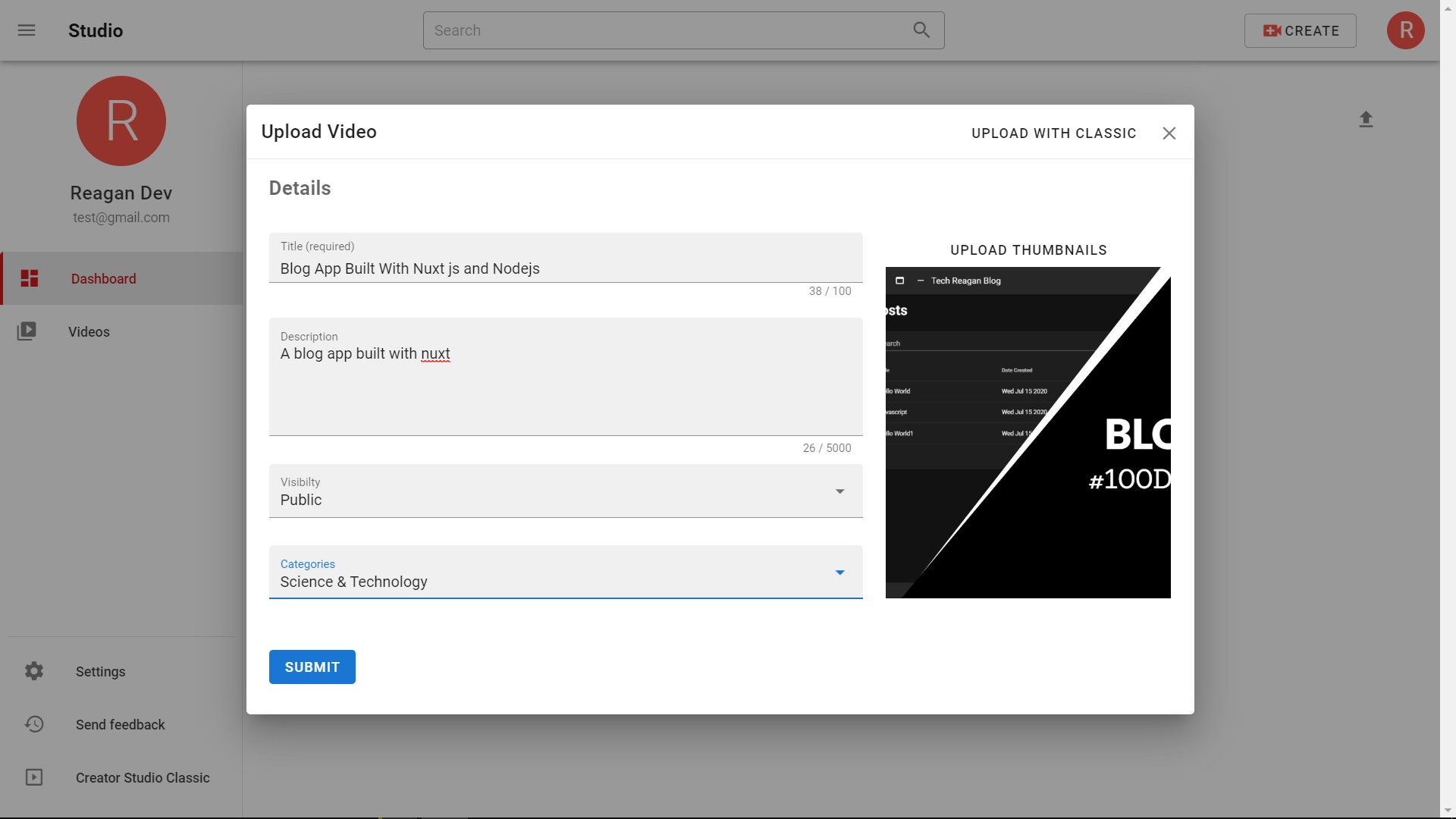Click the Creator Studio Classic play icon
The width and height of the screenshot is (1456, 819).
(34, 777)
